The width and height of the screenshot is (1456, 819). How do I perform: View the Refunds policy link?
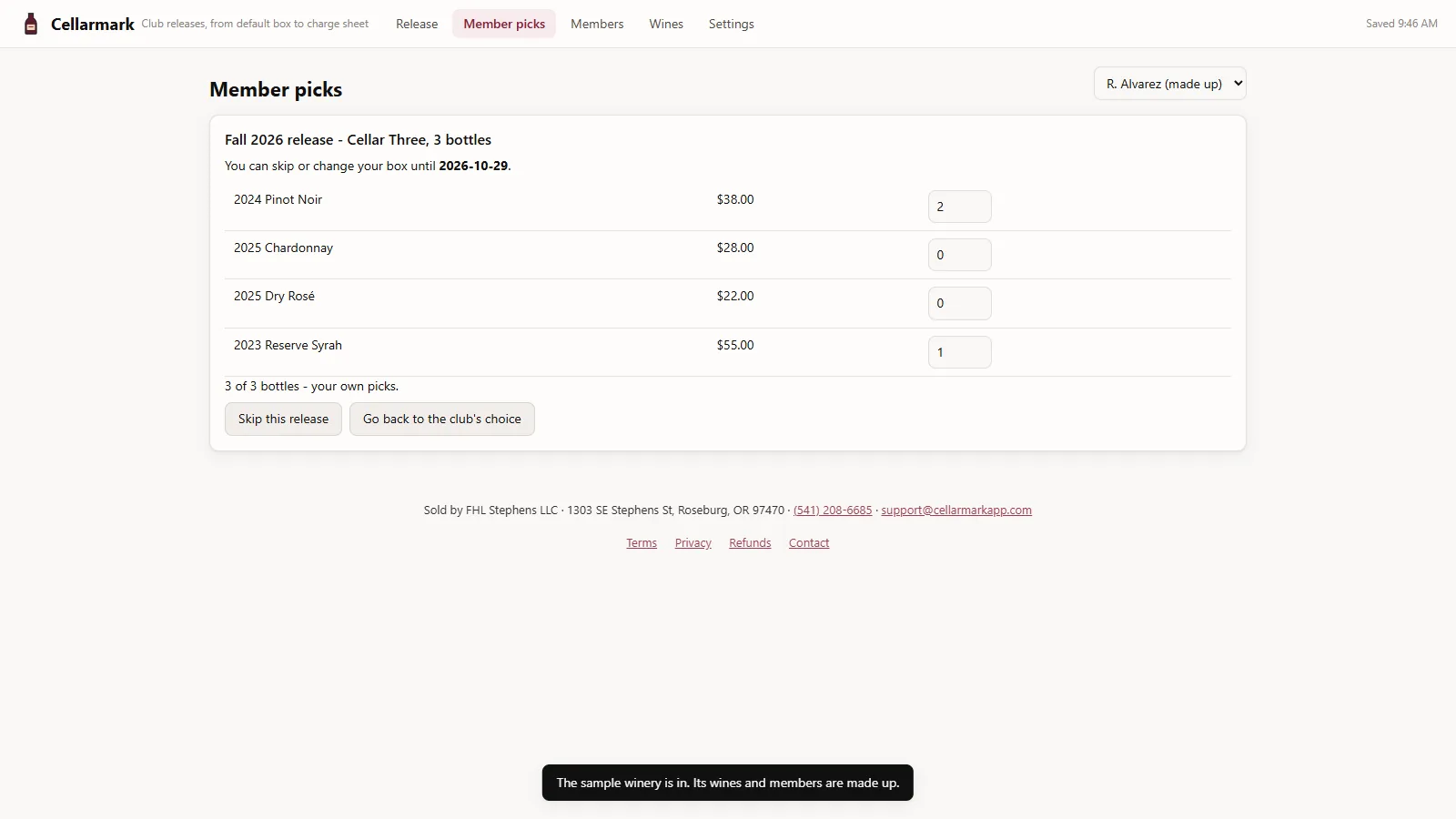pos(750,543)
